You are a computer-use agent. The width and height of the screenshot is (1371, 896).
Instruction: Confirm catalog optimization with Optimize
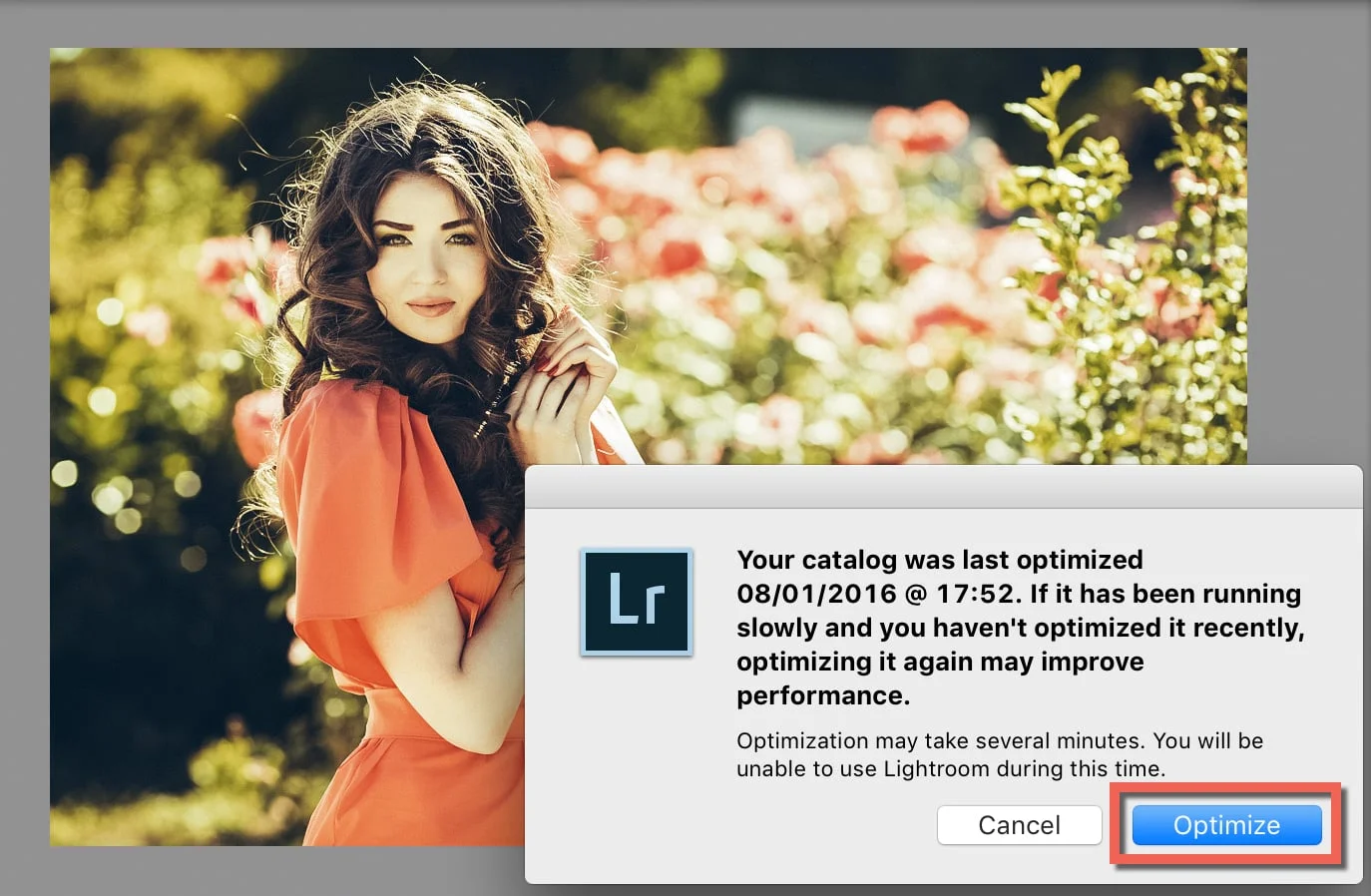pos(1225,825)
